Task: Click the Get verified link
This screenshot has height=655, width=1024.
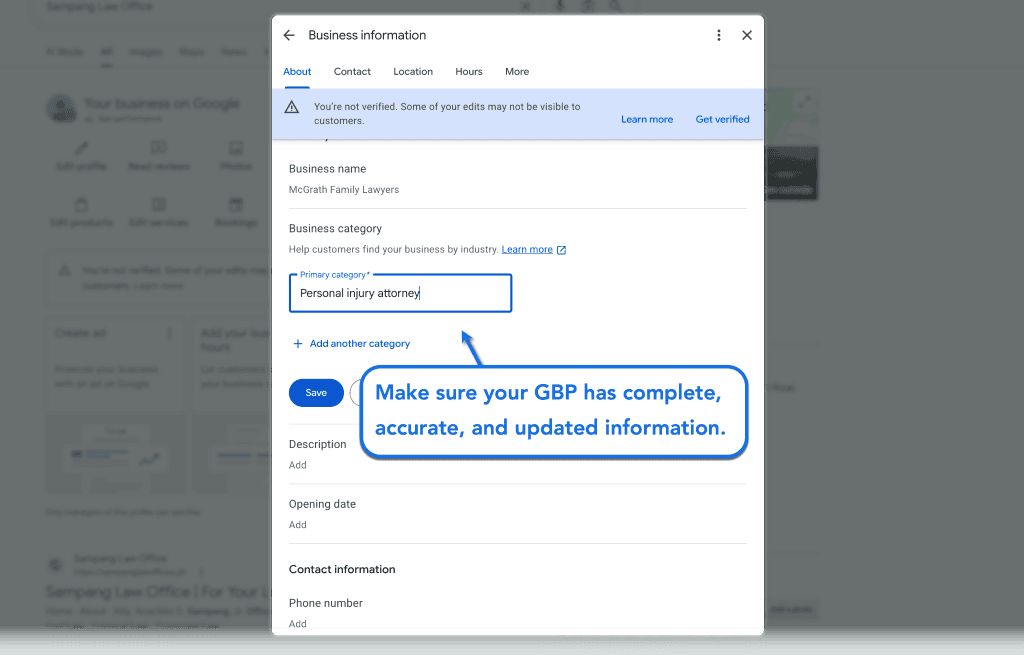Action: click(x=722, y=120)
